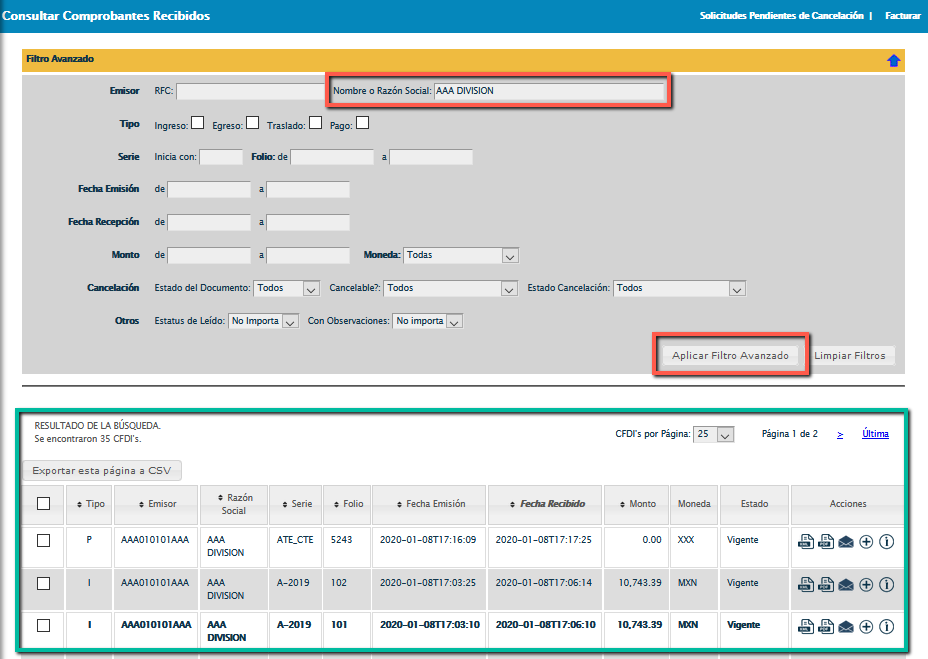Collapse Filtro Avanzado with blue arrow

tap(893, 61)
